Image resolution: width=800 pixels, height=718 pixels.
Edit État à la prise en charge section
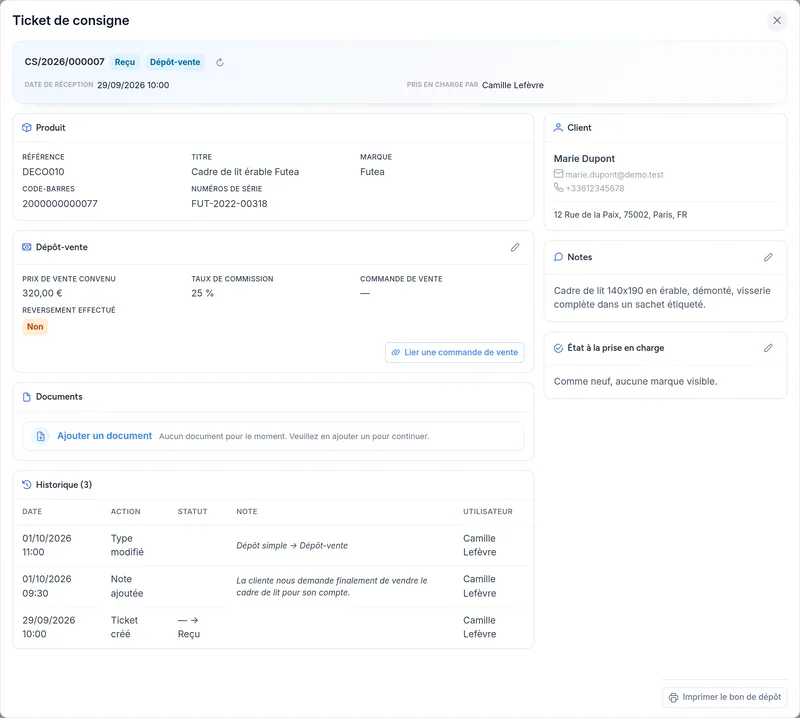pyautogui.click(x=768, y=348)
